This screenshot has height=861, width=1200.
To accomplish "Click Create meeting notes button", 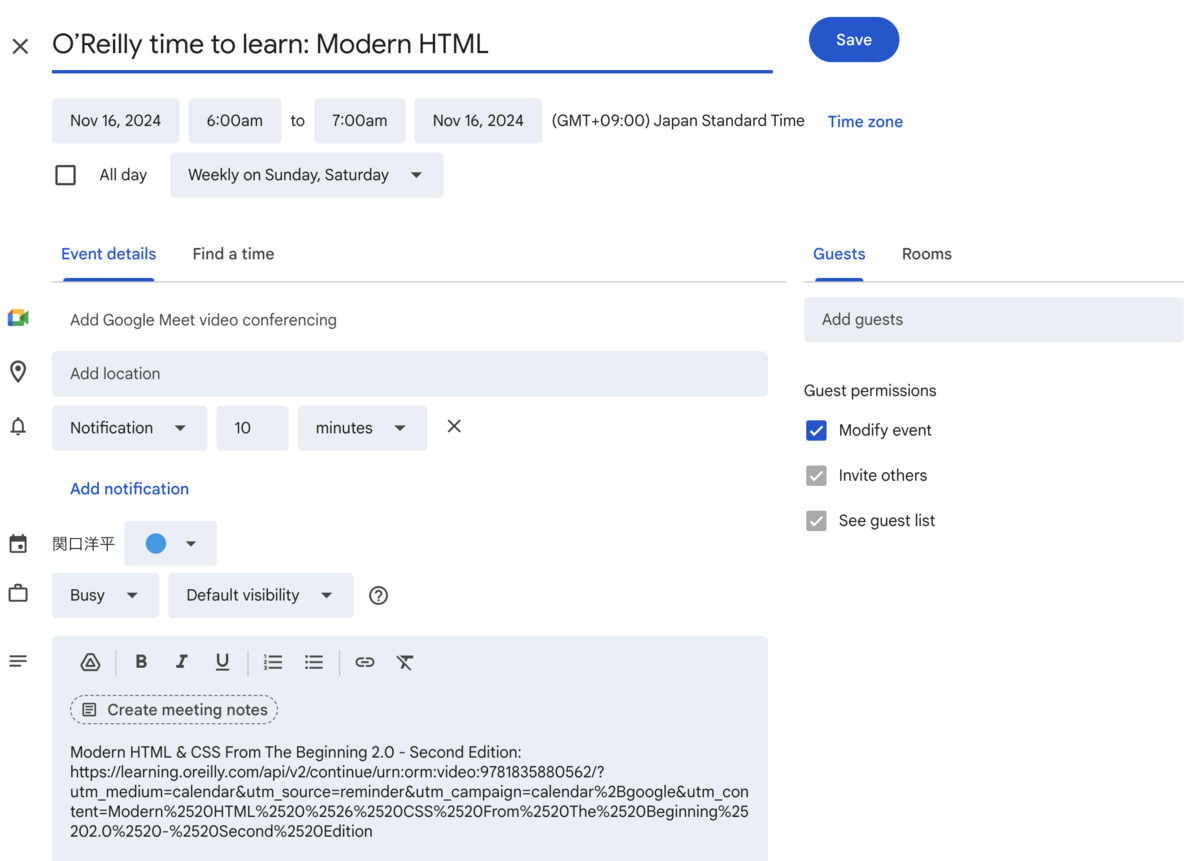I will click(174, 710).
